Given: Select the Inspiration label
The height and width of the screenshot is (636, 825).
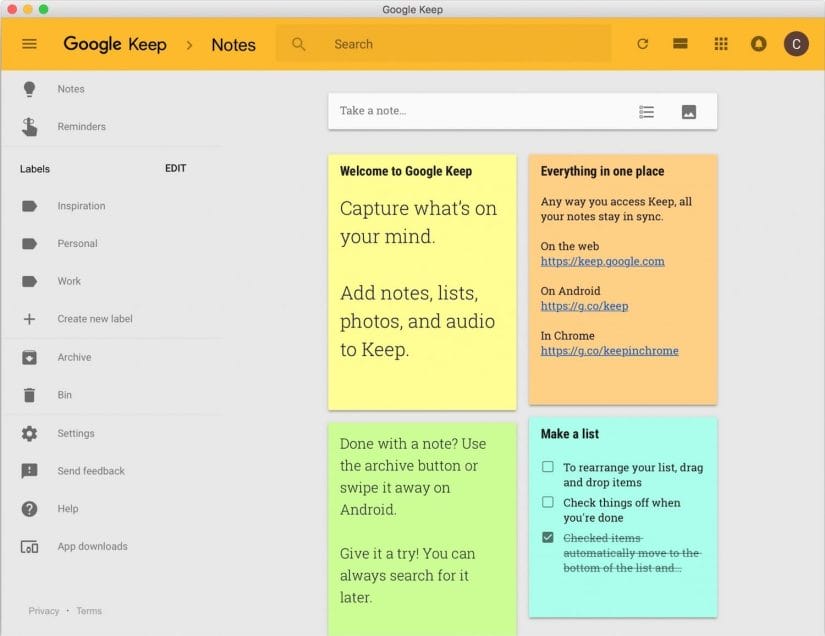Looking at the screenshot, I should pos(80,205).
